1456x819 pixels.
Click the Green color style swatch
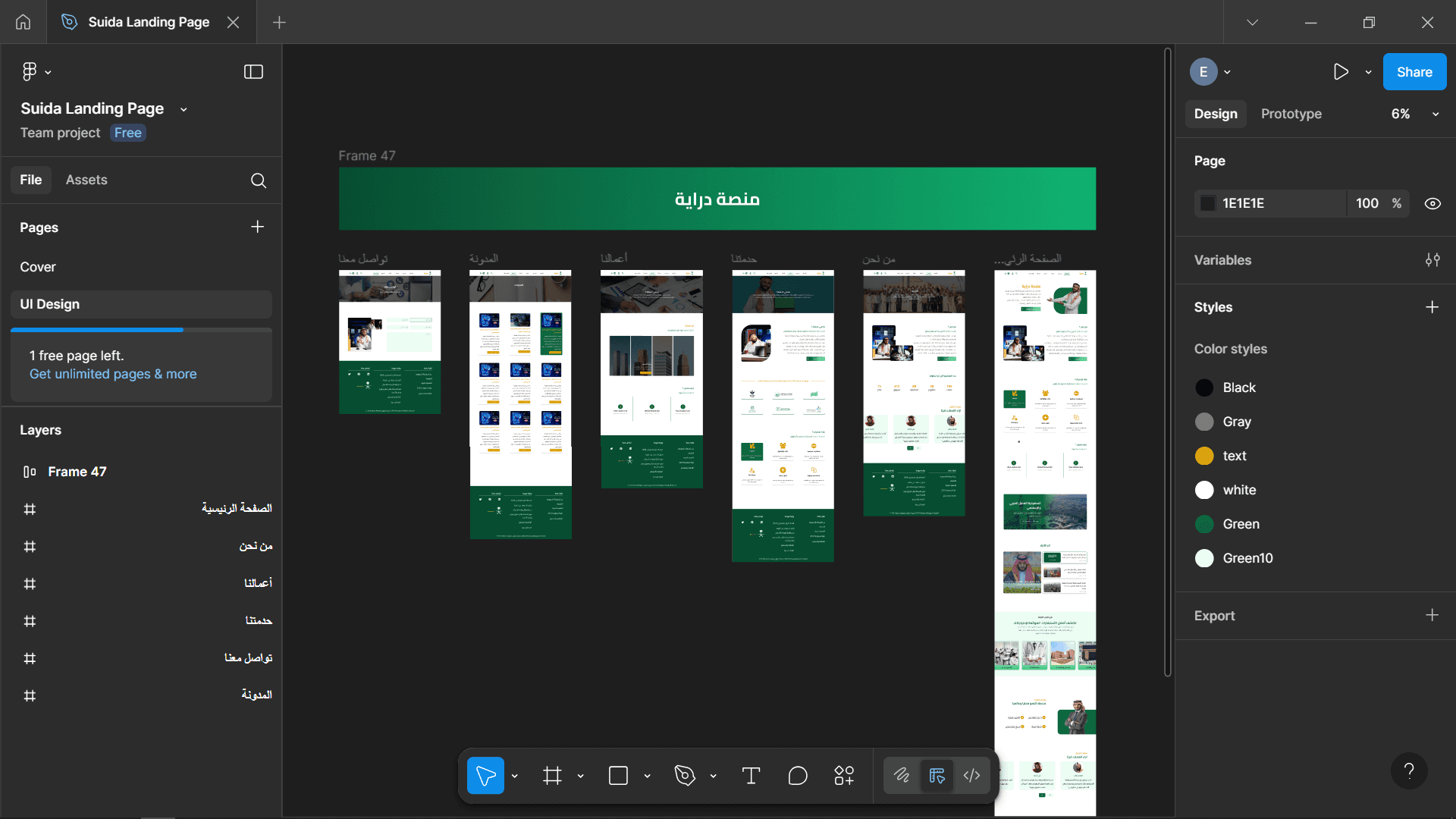tap(1204, 524)
